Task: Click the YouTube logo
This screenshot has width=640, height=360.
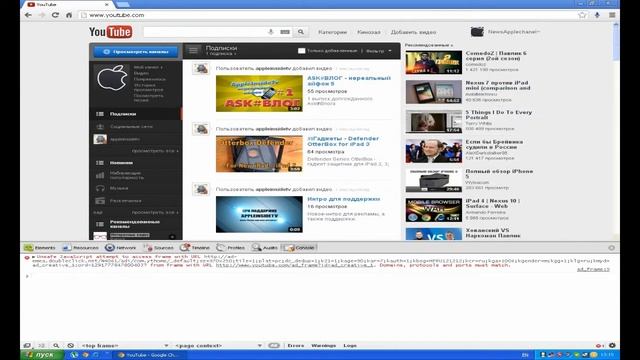Action: pos(110,32)
